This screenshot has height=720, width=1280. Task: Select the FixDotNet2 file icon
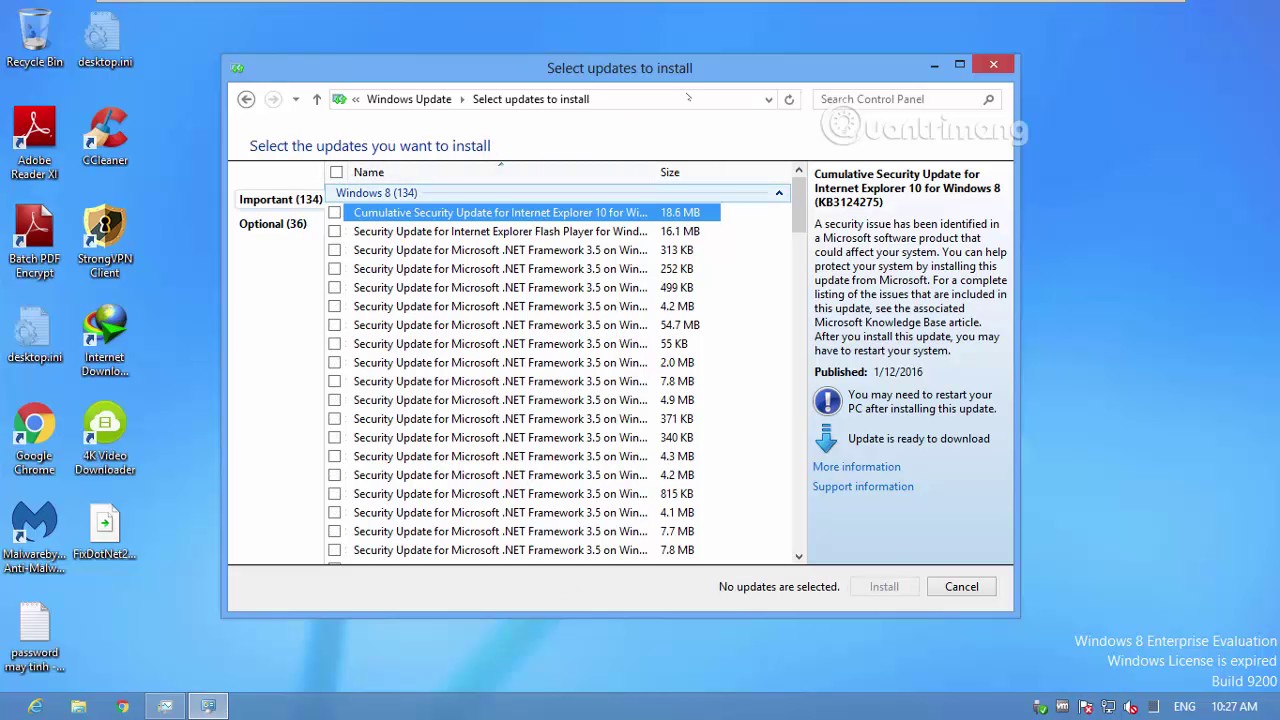click(x=105, y=531)
